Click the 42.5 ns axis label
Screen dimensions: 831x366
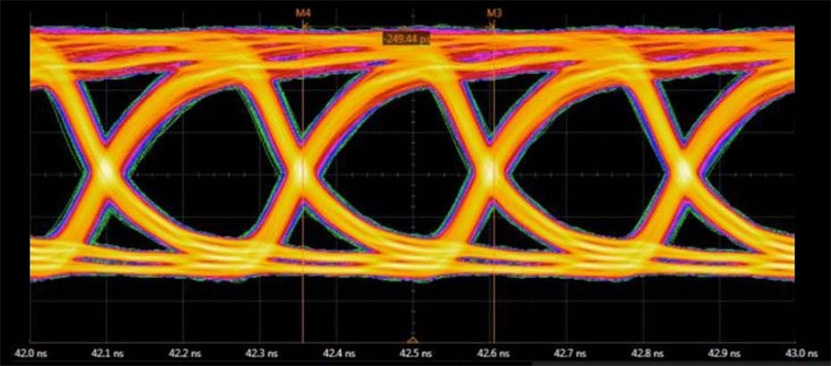coord(413,353)
